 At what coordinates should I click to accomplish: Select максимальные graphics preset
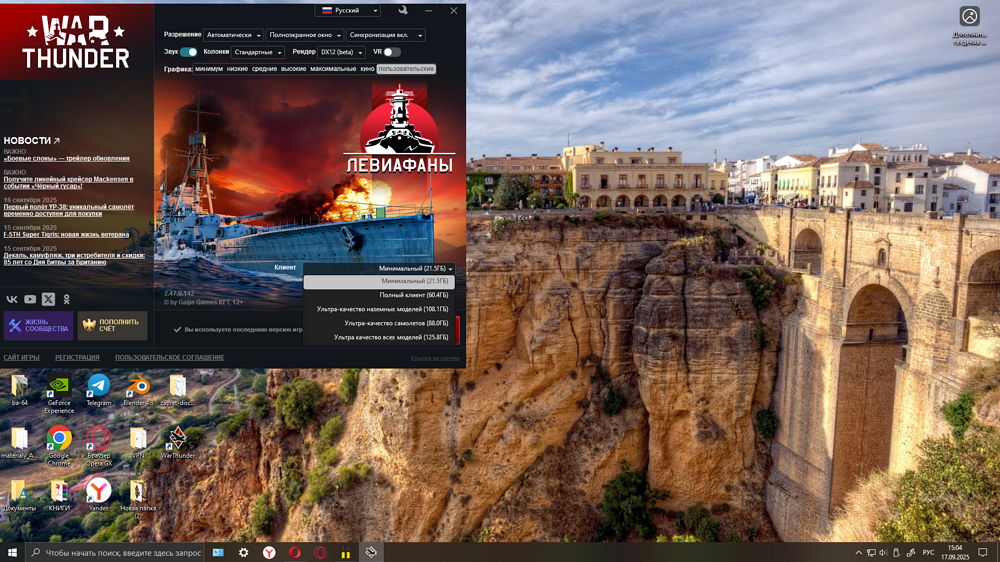pyautogui.click(x=333, y=69)
